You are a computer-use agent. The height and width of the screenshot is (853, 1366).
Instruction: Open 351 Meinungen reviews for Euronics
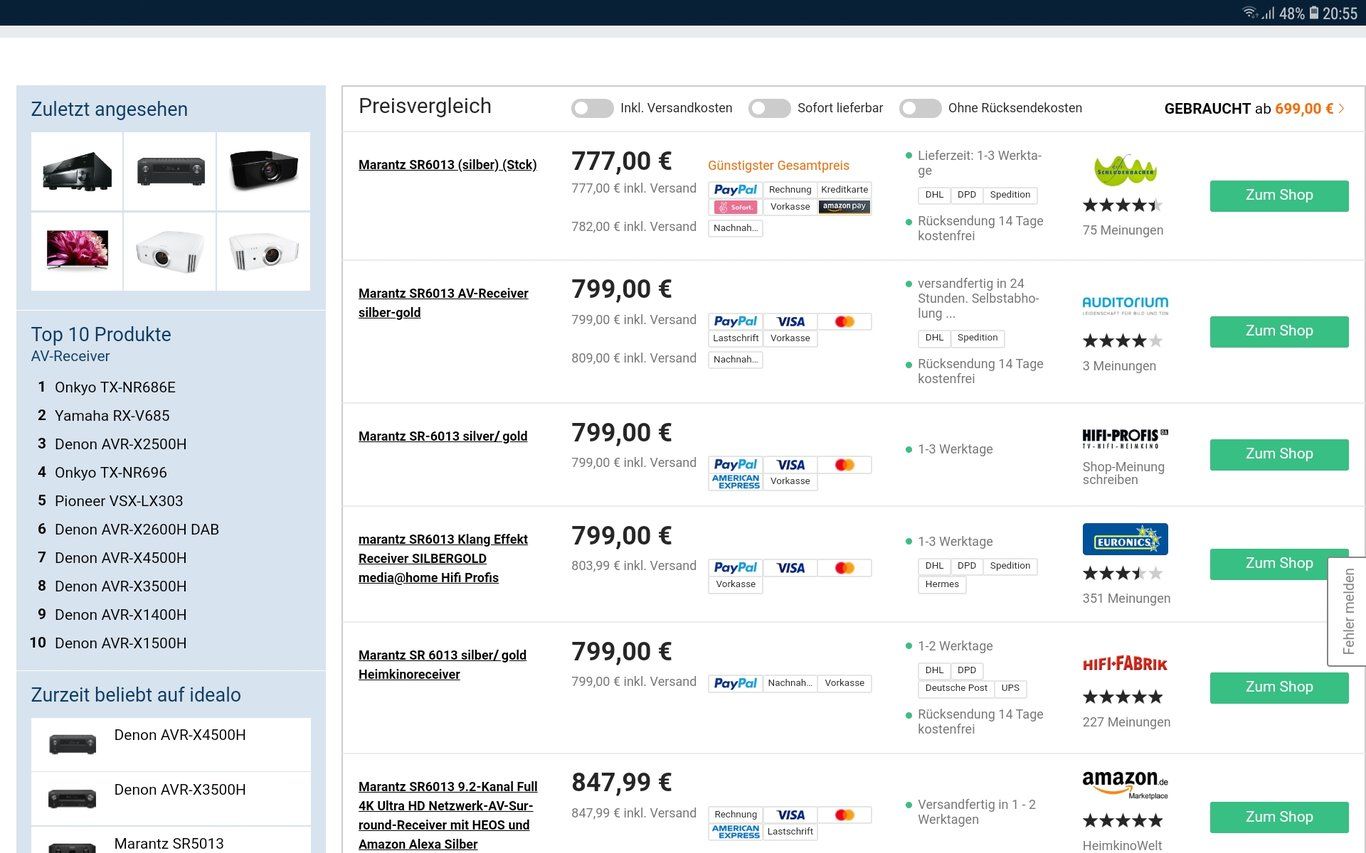click(1126, 599)
